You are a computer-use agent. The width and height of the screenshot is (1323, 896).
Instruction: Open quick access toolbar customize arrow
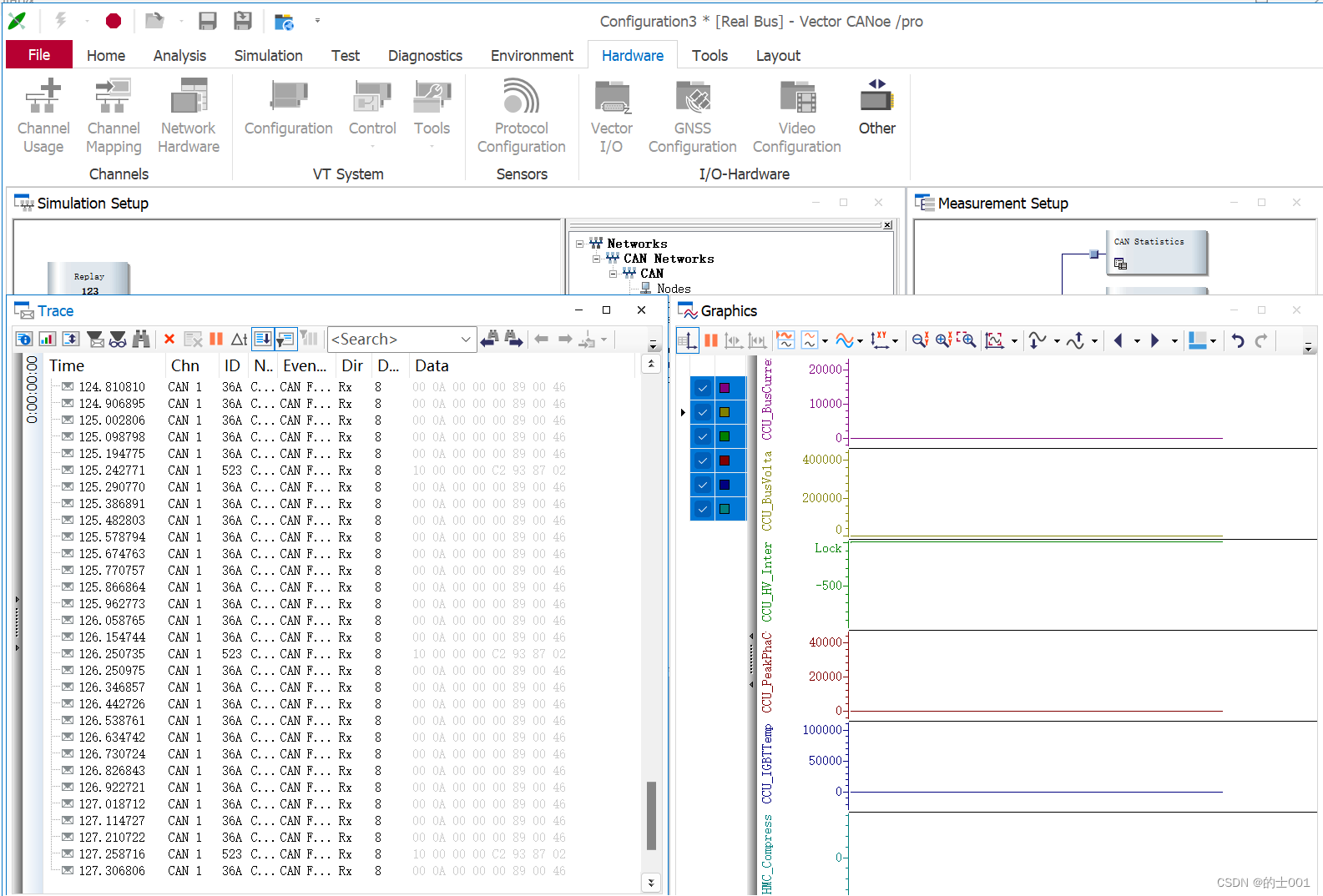tap(317, 21)
